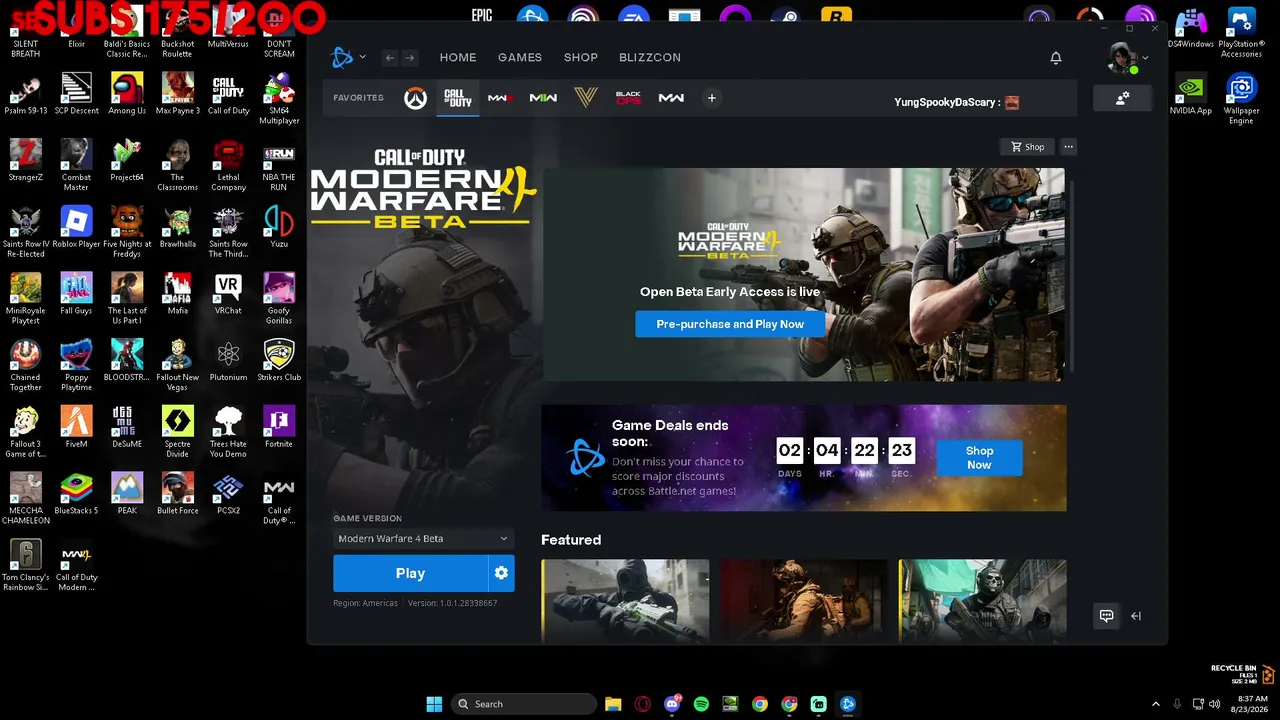Screen dimensions: 1280x720
Task: Select the NVIDIA App desktop icon
Action: 1190,94
